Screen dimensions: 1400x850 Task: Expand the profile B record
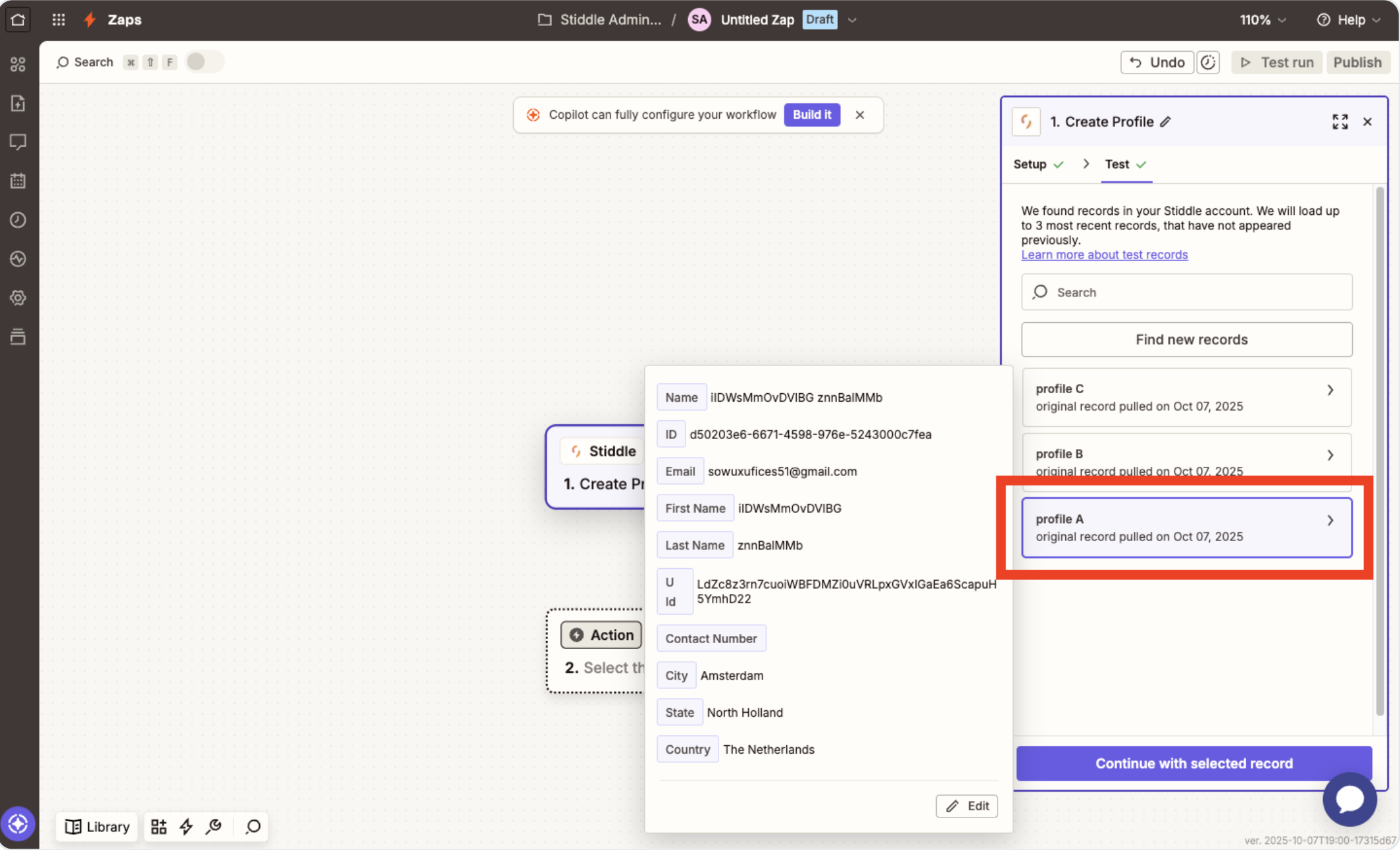click(1330, 455)
